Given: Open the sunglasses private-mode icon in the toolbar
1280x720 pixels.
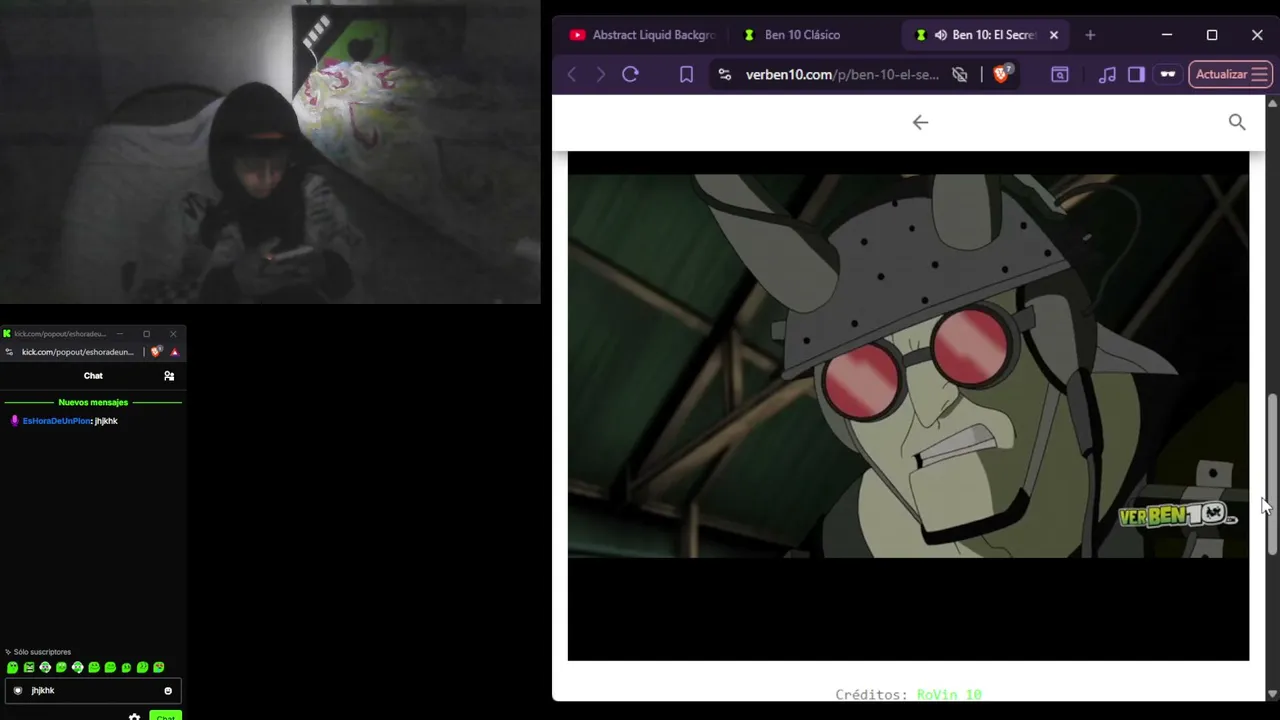Looking at the screenshot, I should pyautogui.click(x=1167, y=74).
